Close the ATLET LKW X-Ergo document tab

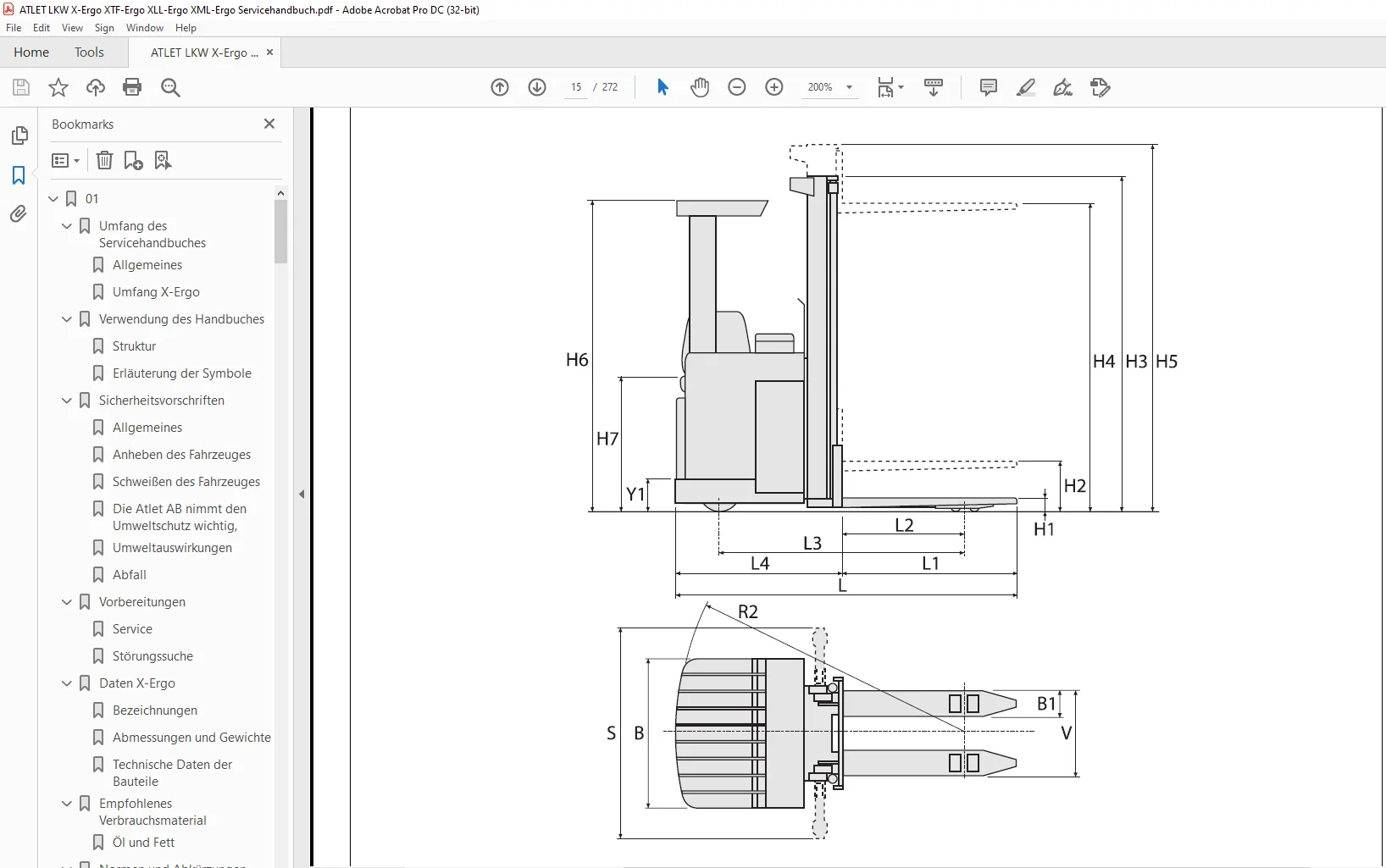coord(269,53)
